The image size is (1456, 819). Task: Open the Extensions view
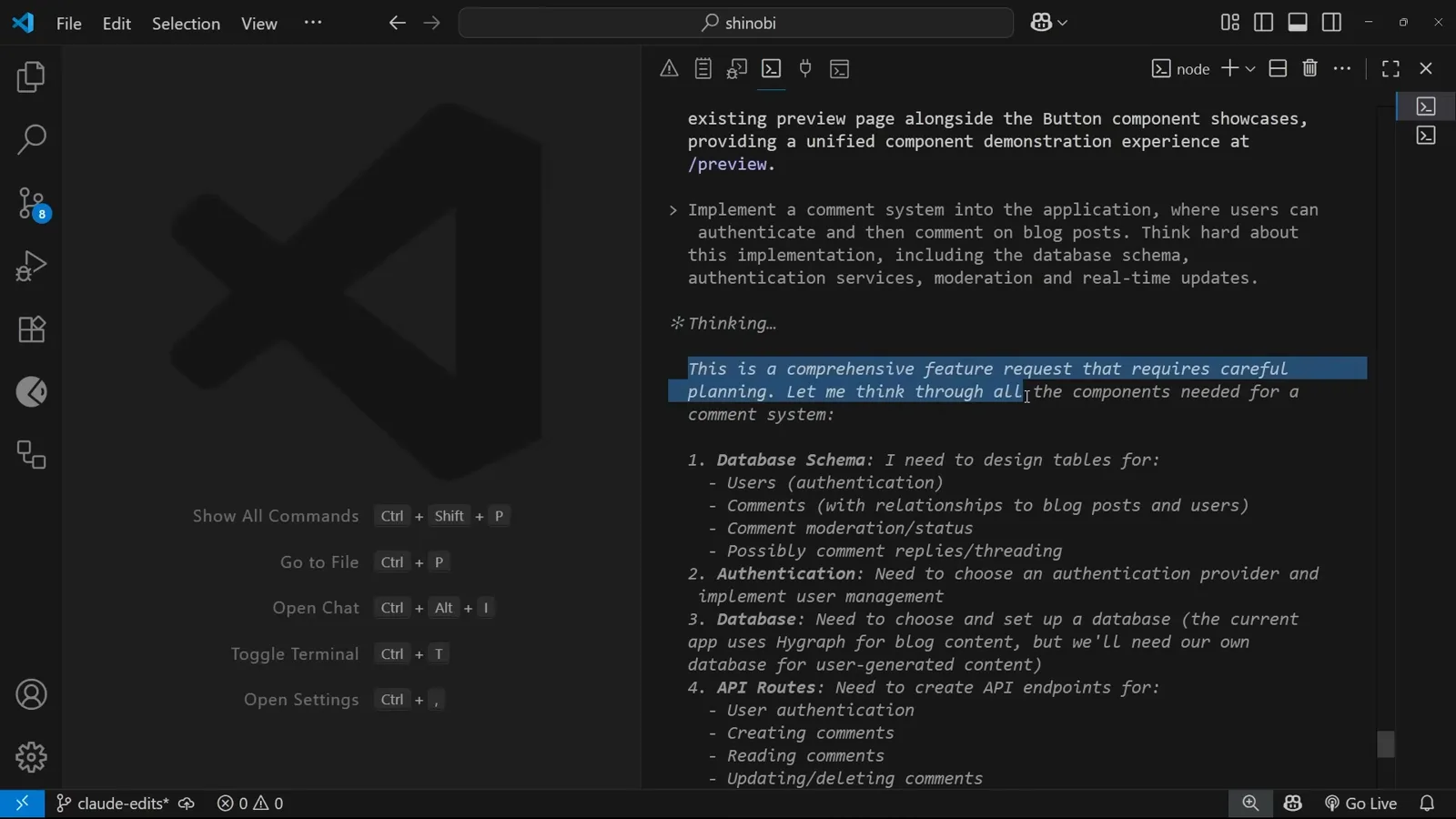coord(31,329)
